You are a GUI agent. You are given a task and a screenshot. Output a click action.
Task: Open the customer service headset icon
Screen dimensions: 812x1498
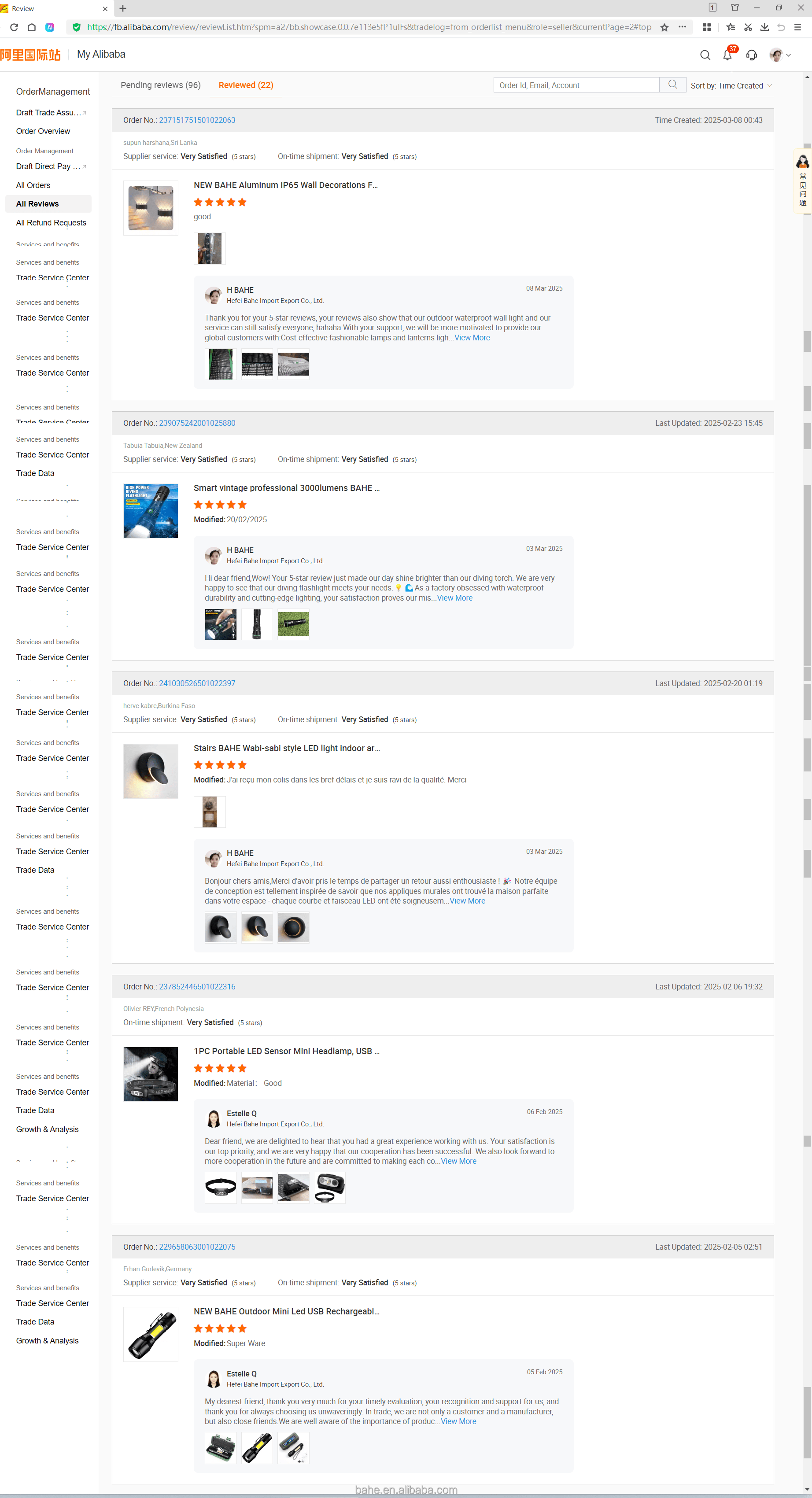752,55
